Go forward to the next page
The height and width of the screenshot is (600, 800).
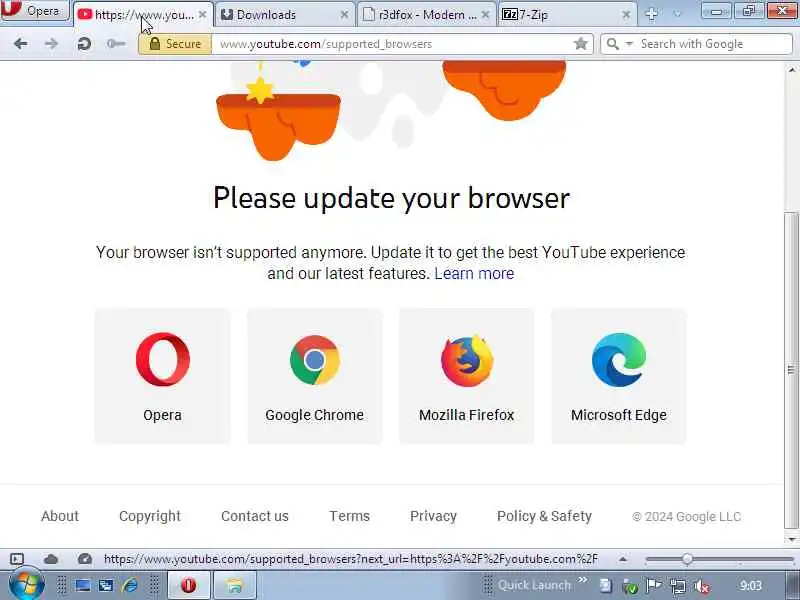click(x=52, y=44)
